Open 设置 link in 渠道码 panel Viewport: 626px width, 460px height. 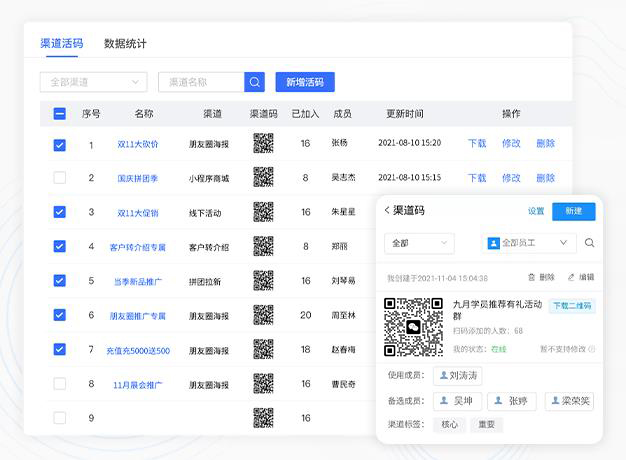tap(536, 211)
